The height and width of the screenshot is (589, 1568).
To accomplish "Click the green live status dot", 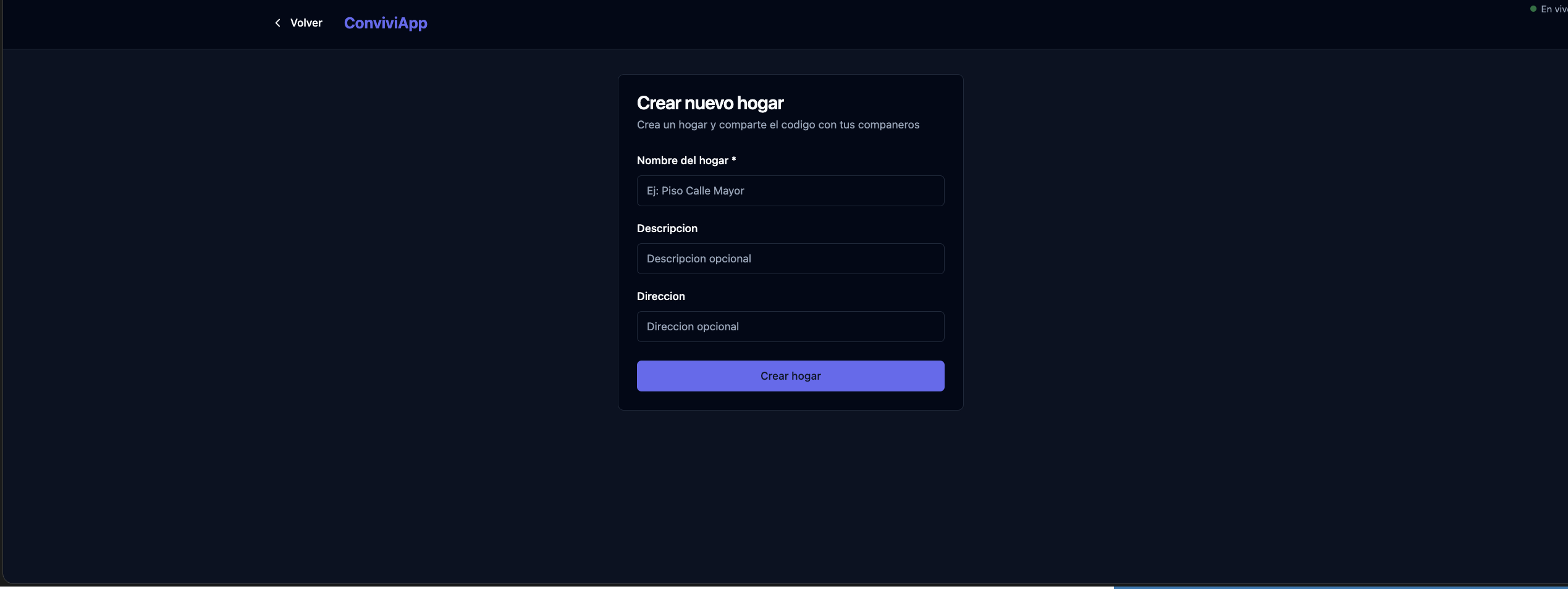I will coord(1533,9).
